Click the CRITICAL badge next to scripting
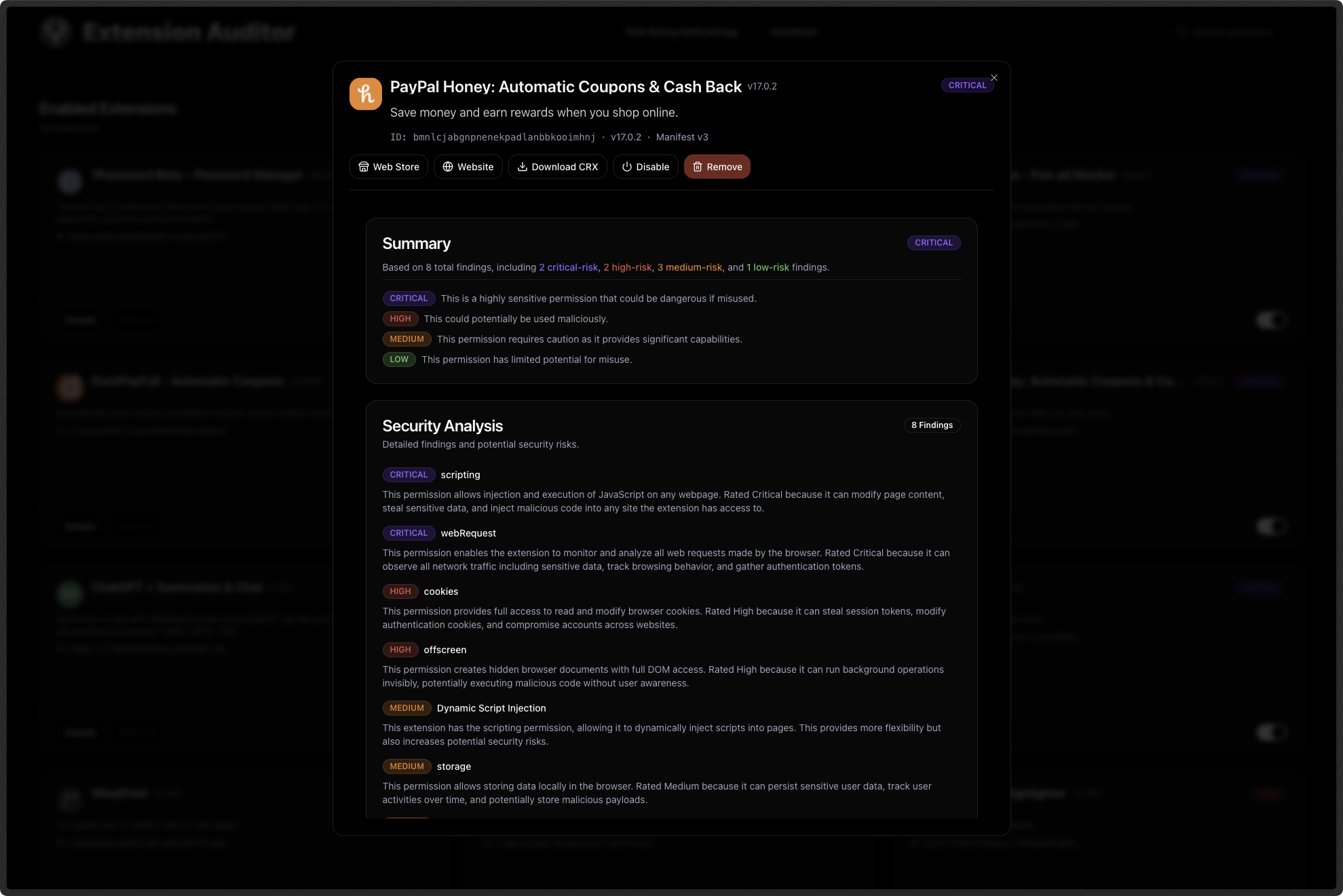 [x=409, y=475]
